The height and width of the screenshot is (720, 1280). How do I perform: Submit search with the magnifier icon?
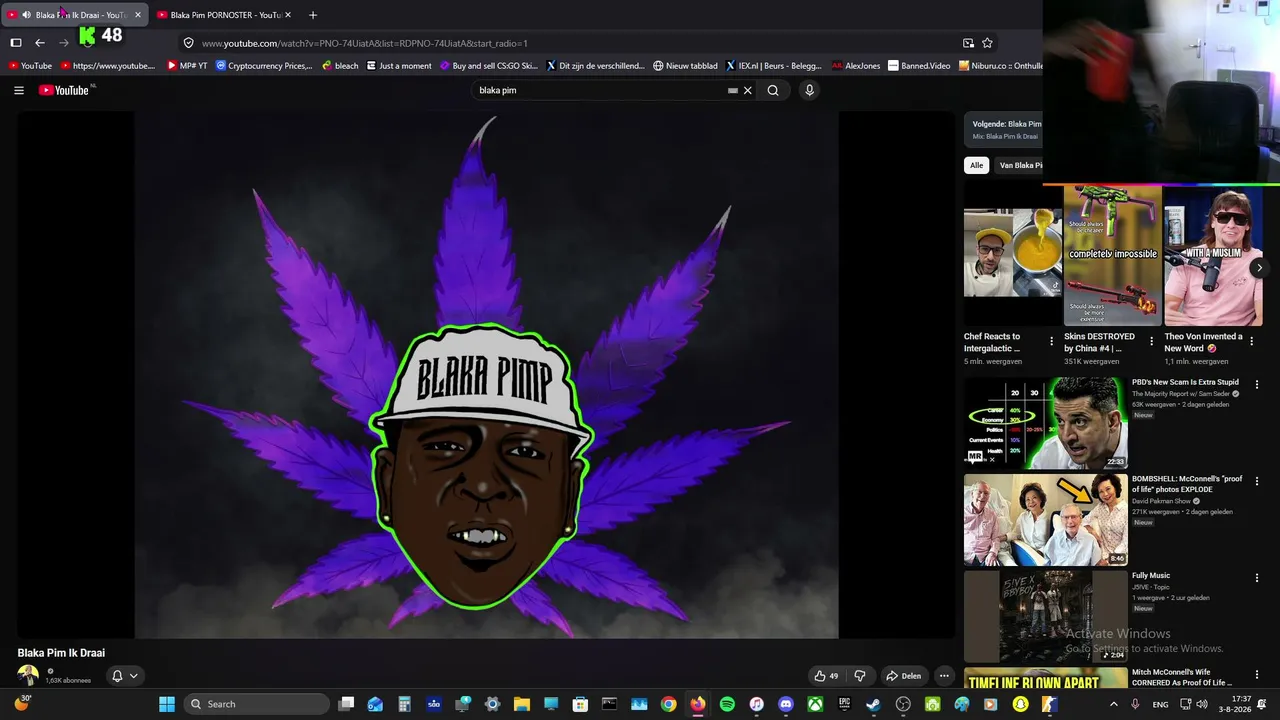773,90
